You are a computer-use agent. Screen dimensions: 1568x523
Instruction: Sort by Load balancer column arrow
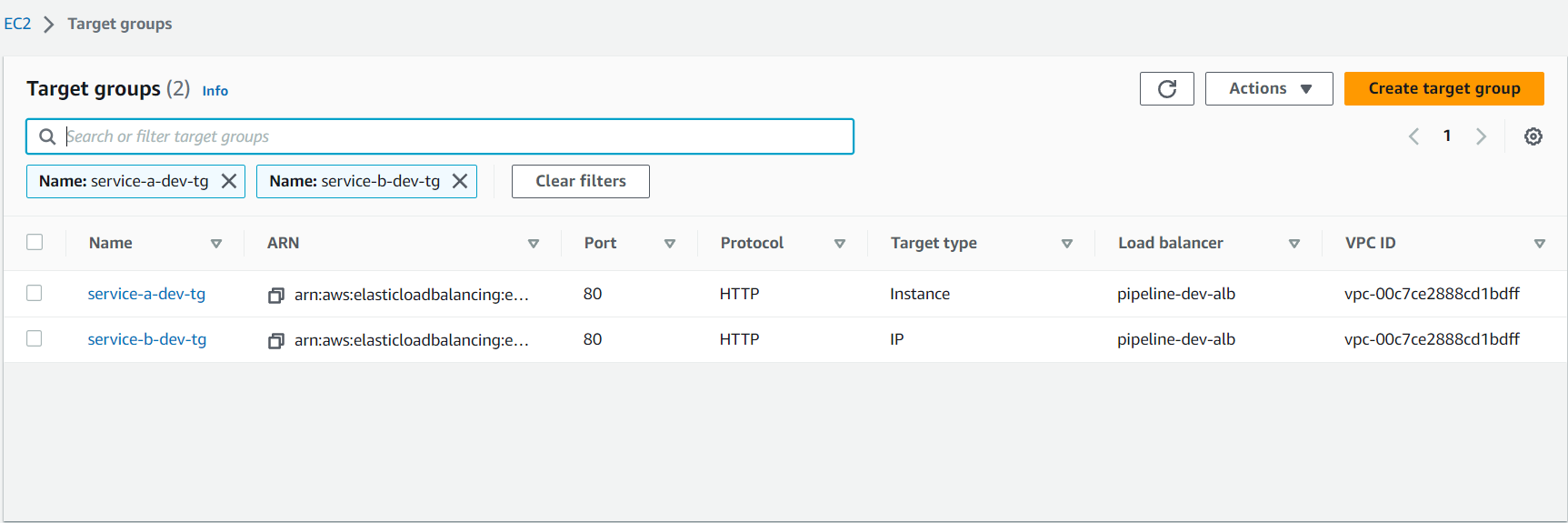(1294, 243)
